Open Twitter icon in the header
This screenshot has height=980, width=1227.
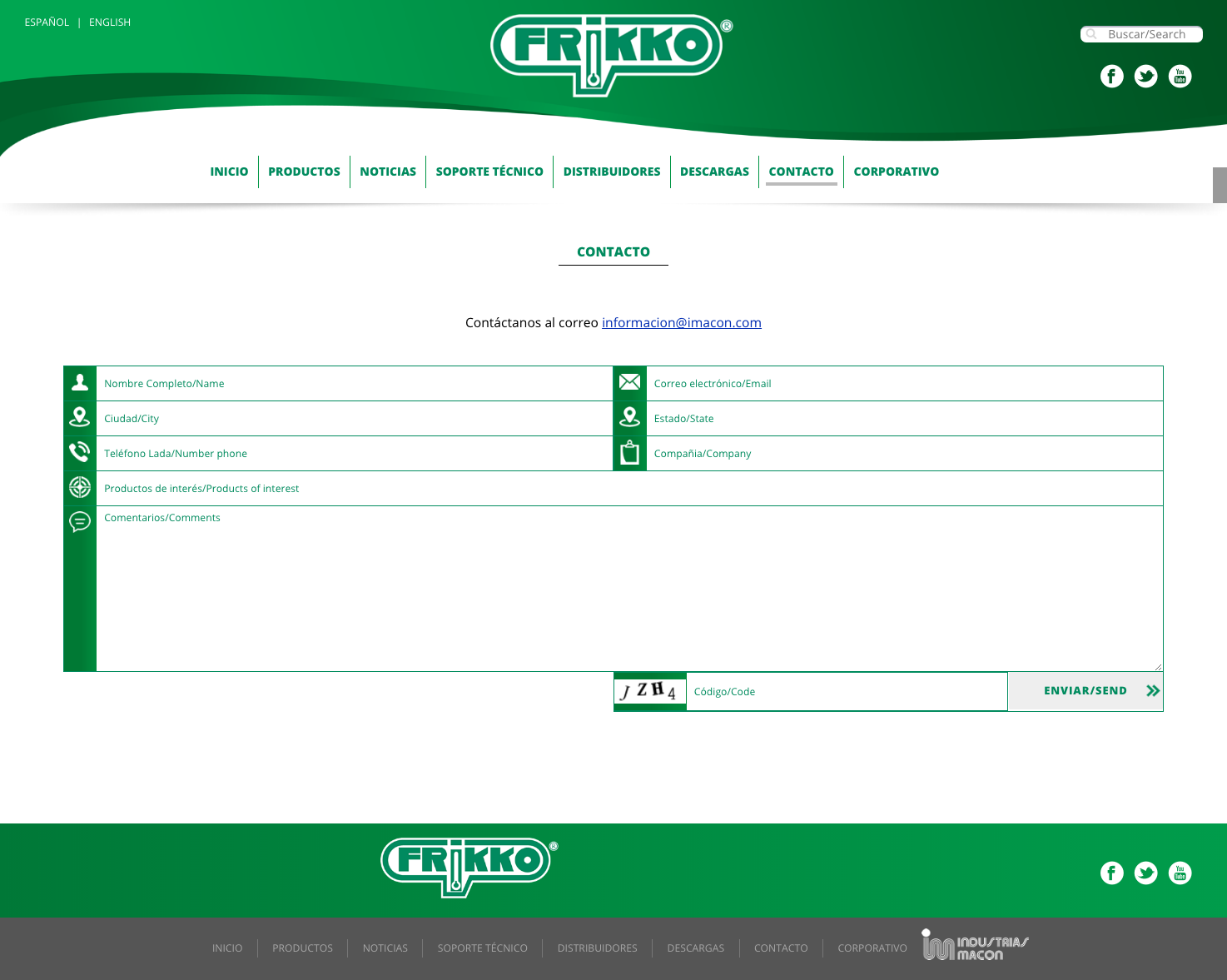point(1145,77)
